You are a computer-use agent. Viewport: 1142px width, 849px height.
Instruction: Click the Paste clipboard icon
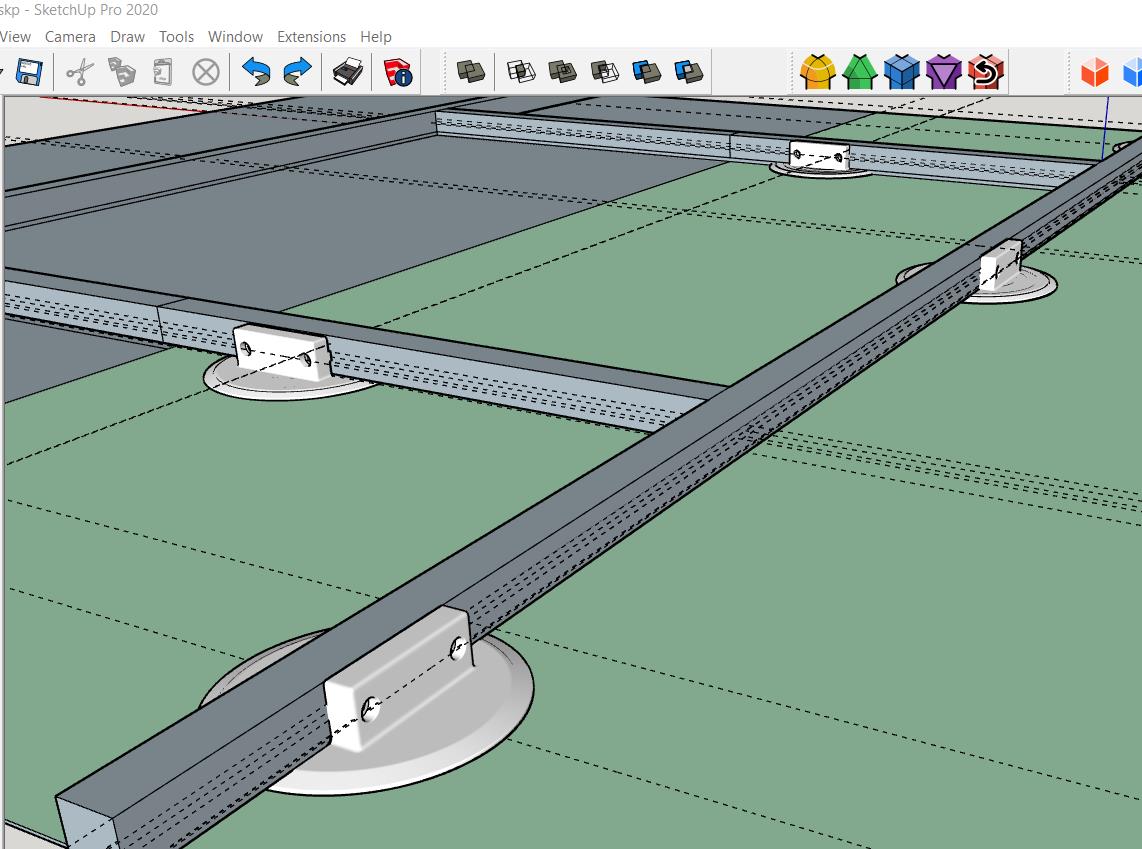163,72
